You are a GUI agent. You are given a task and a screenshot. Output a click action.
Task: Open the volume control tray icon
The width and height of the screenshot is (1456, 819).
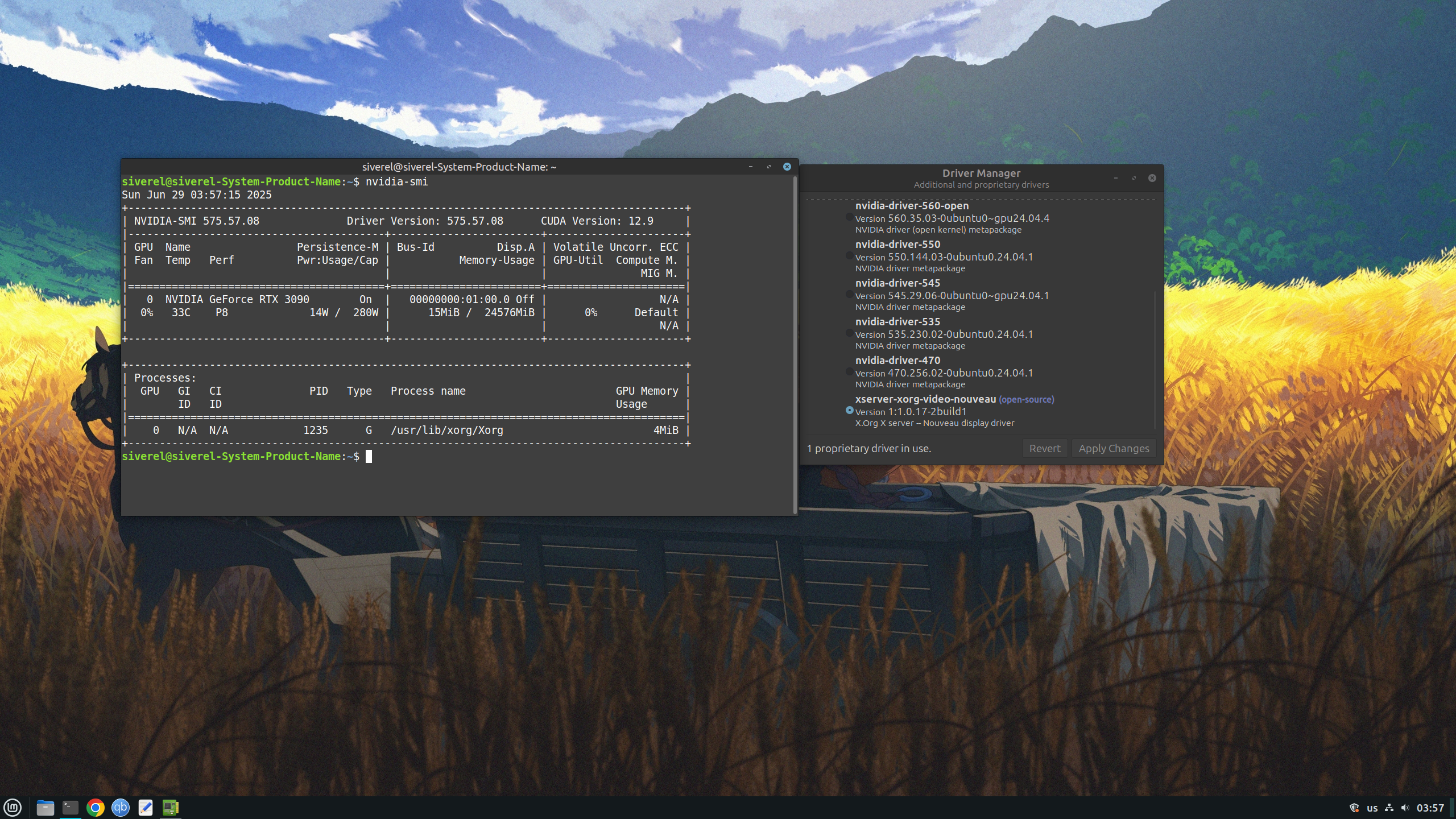click(1405, 808)
